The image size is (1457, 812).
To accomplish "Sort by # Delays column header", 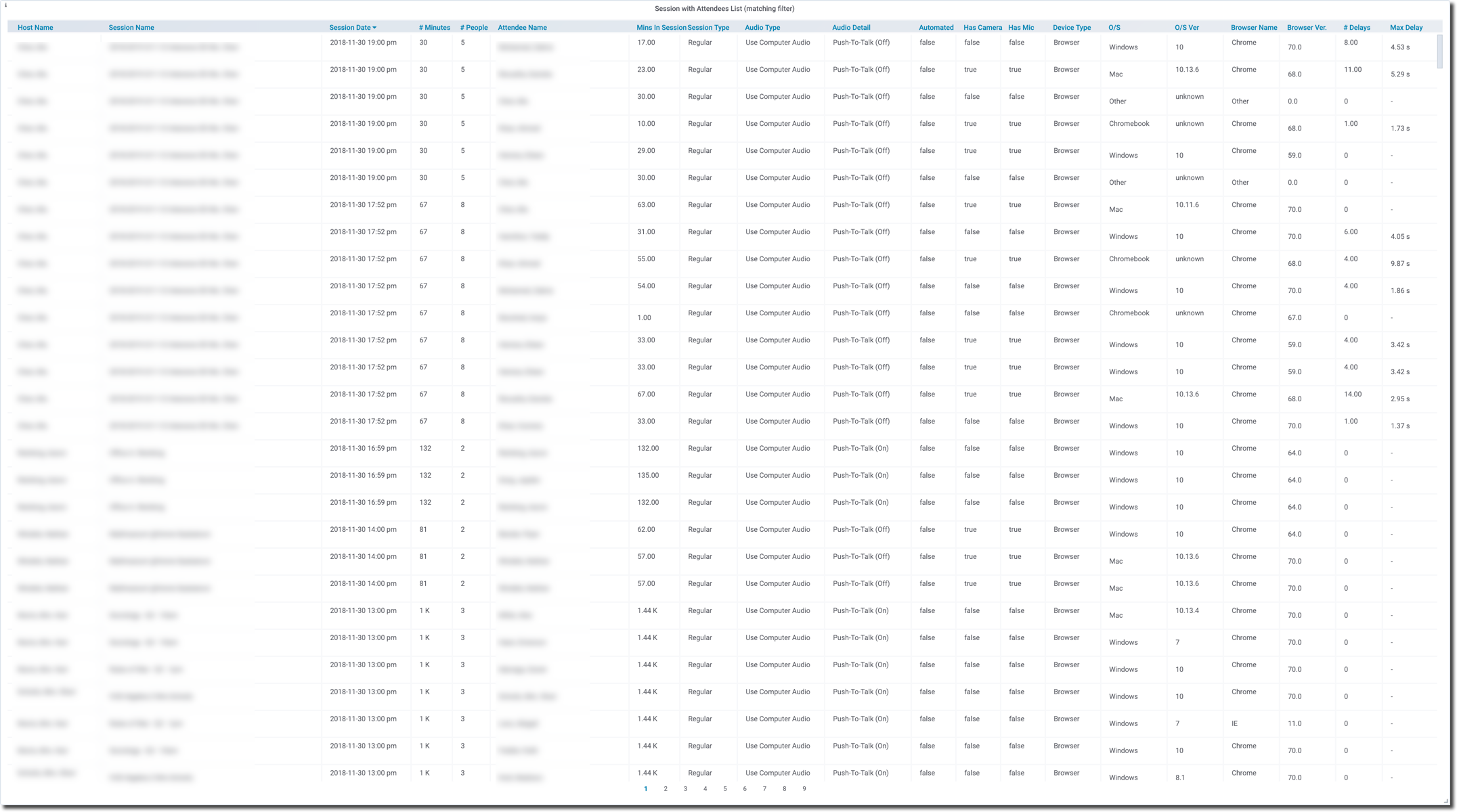I will pos(1356,28).
